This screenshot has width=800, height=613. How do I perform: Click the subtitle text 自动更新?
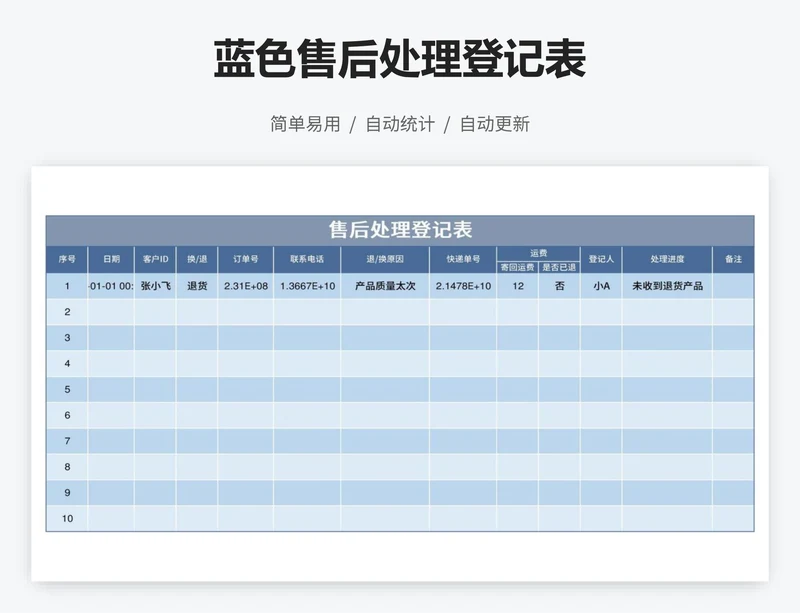click(494, 124)
